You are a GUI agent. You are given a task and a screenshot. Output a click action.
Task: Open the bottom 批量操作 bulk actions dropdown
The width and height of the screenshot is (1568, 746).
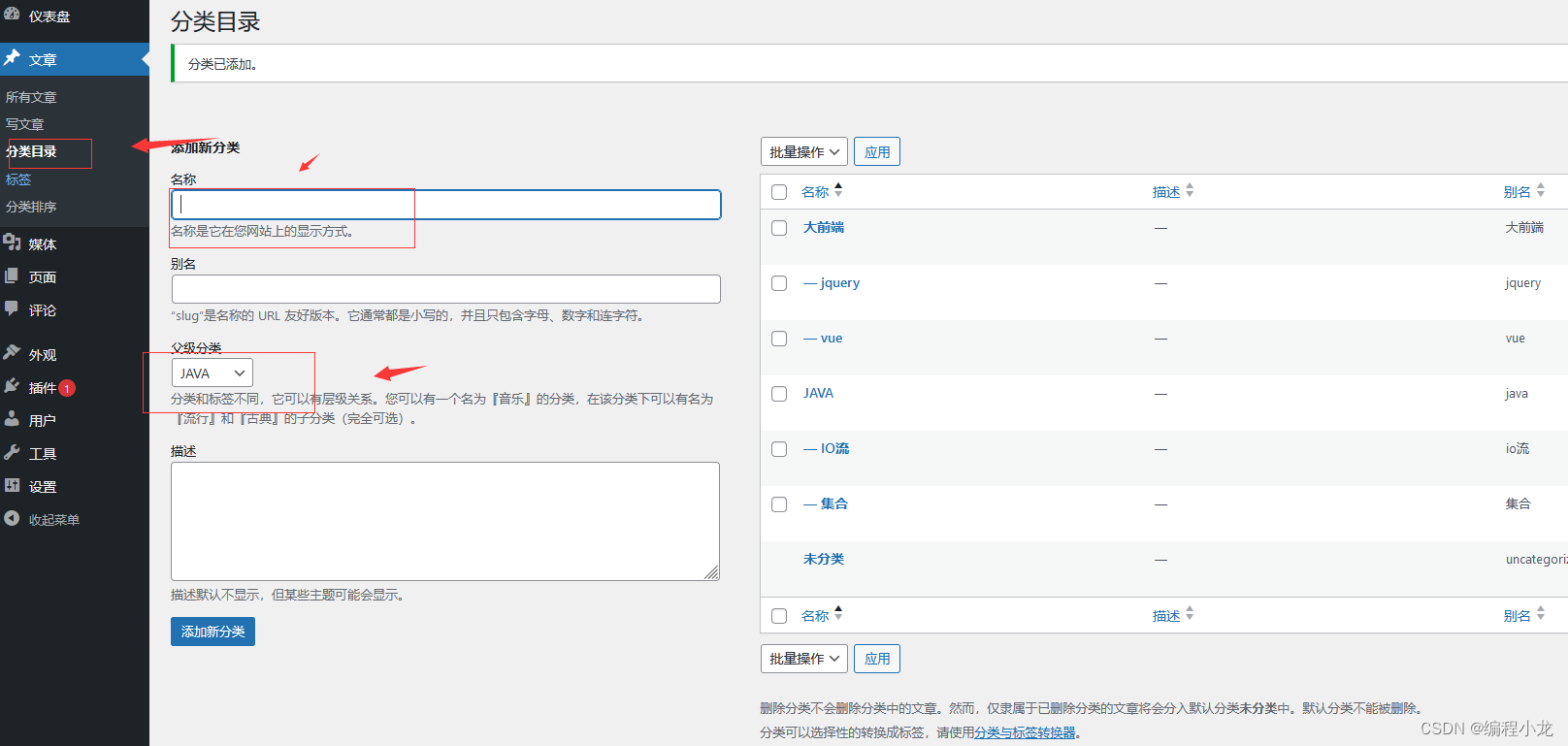tap(804, 659)
